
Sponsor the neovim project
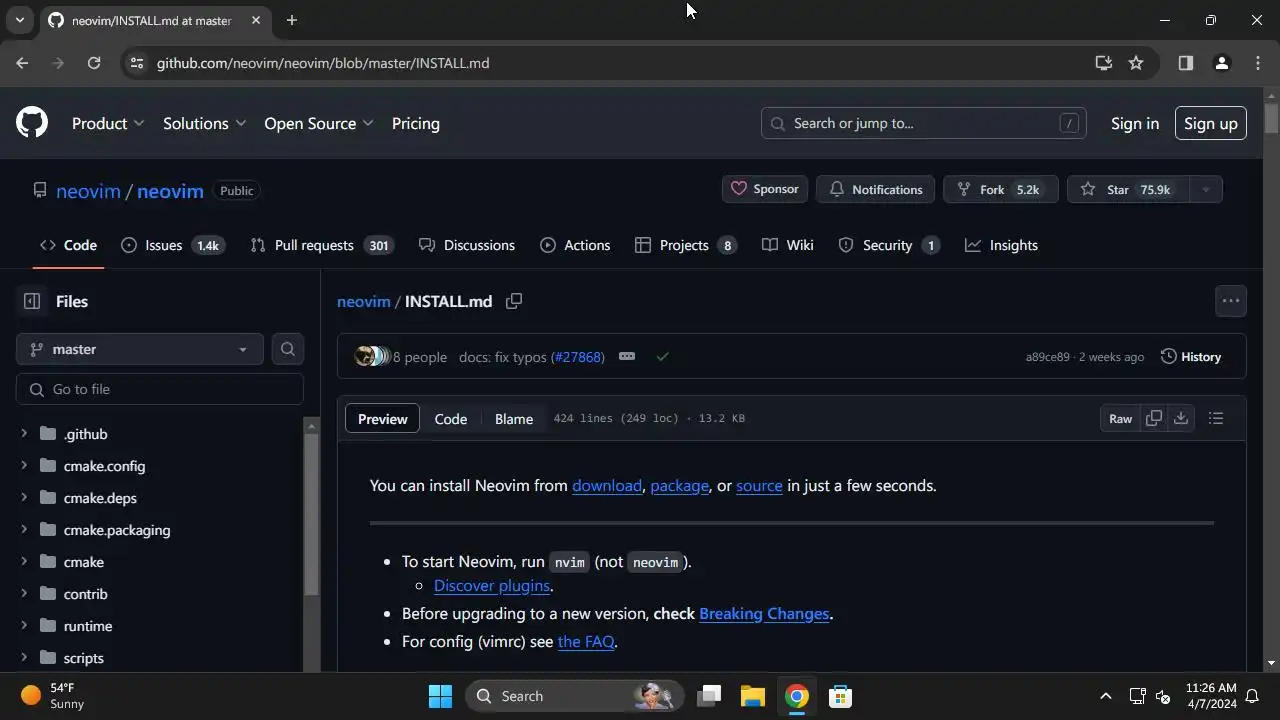765,189
